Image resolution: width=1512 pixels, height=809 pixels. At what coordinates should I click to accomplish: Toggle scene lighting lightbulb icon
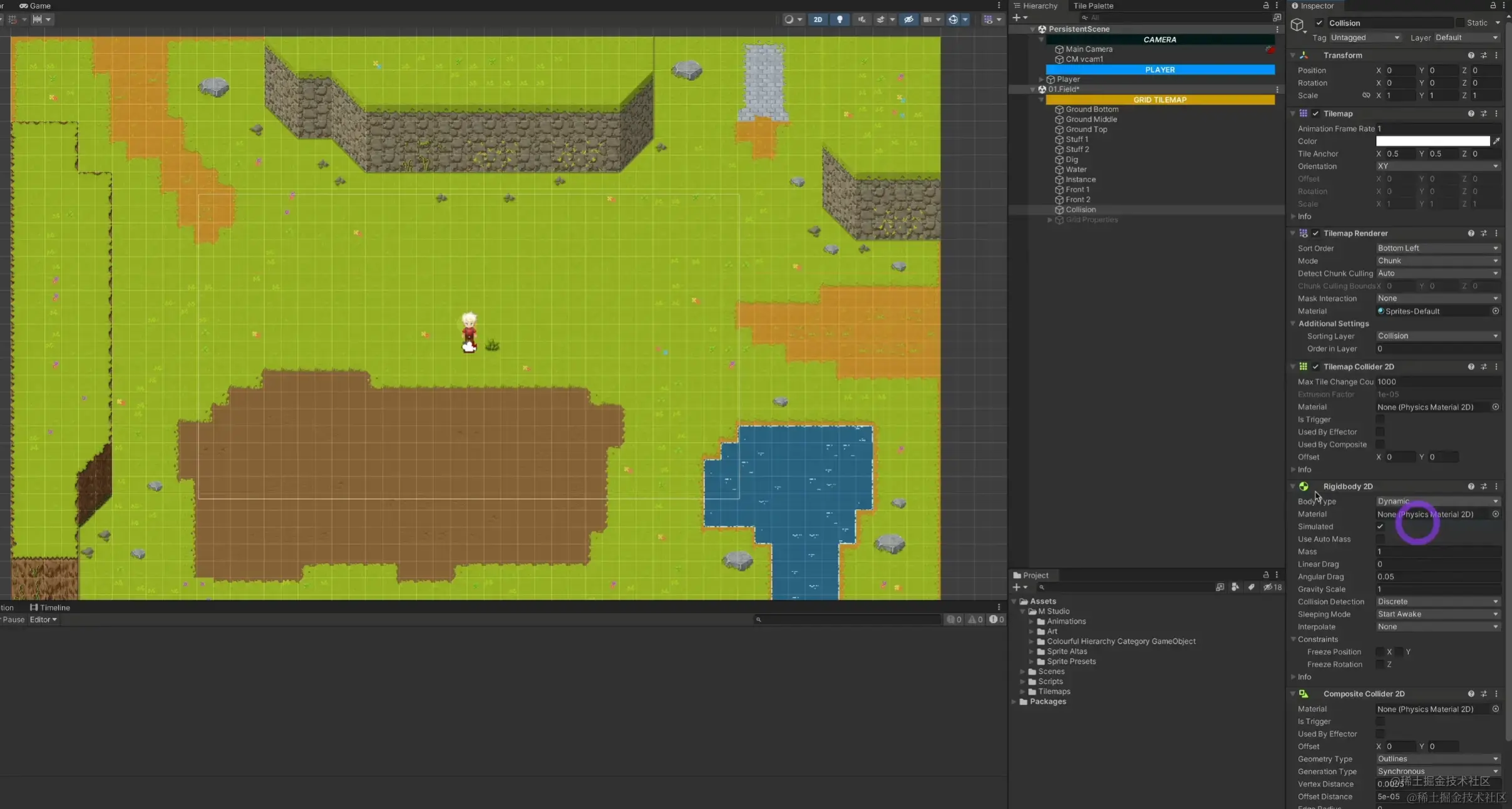840,19
